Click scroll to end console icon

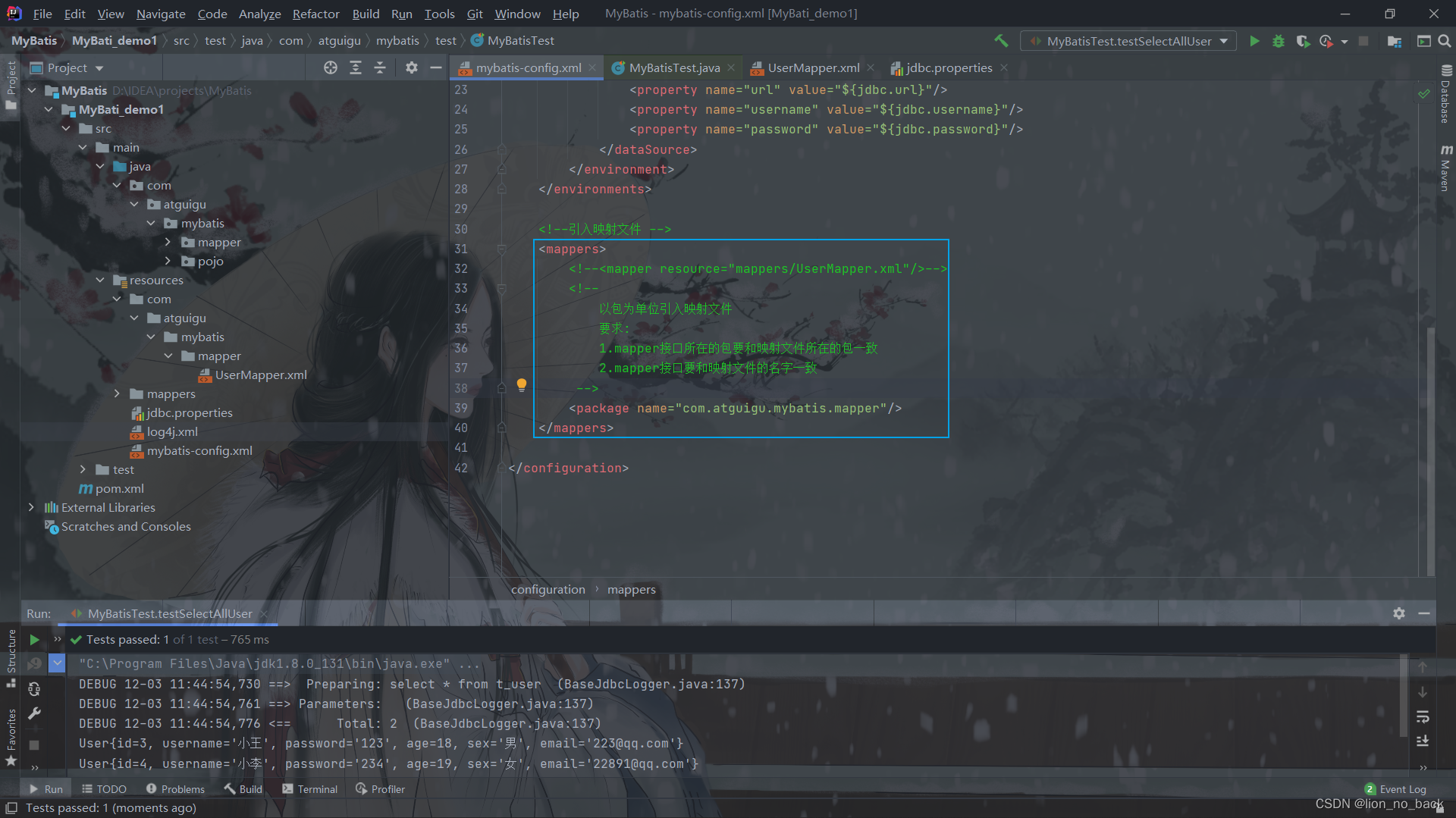click(1423, 741)
